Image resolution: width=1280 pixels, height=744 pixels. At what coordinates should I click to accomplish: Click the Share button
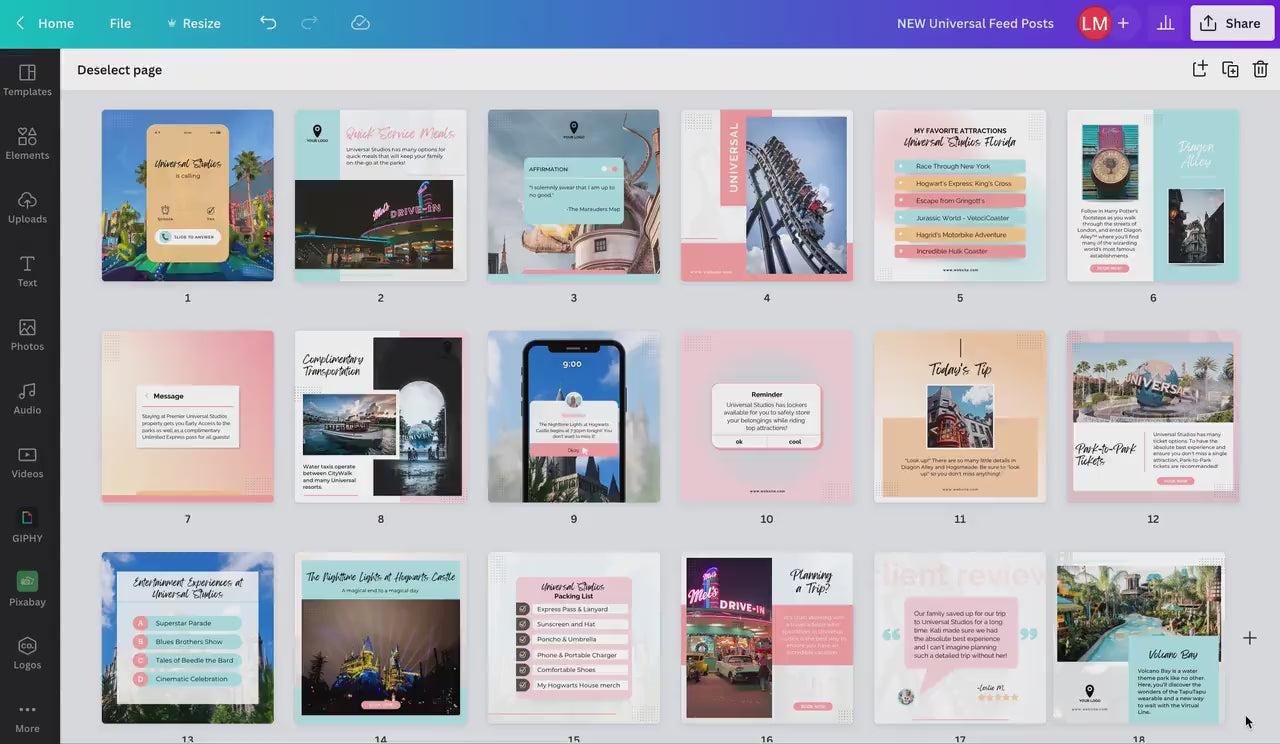tap(1231, 23)
